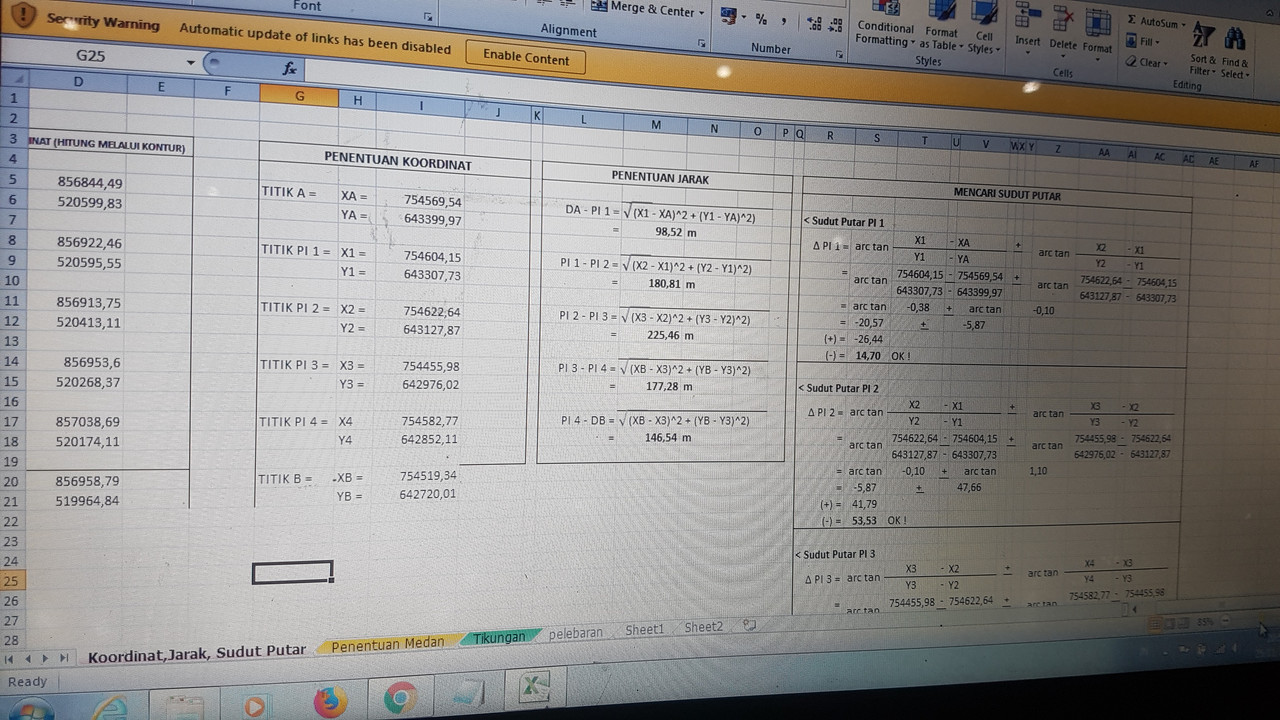Open the AutoSum dropdown arrow

pyautogui.click(x=1183, y=24)
